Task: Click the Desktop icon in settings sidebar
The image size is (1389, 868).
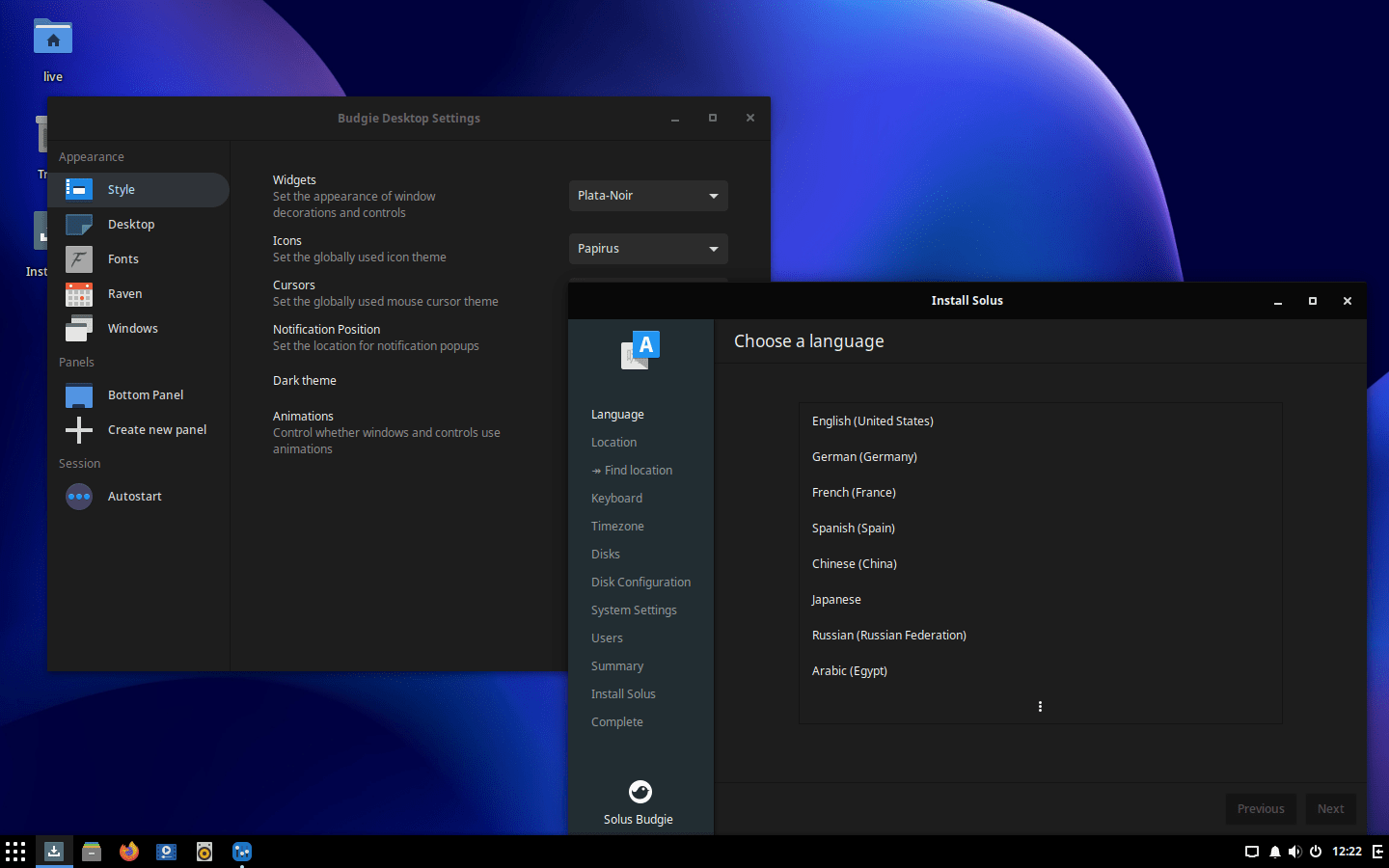Action: point(79,225)
